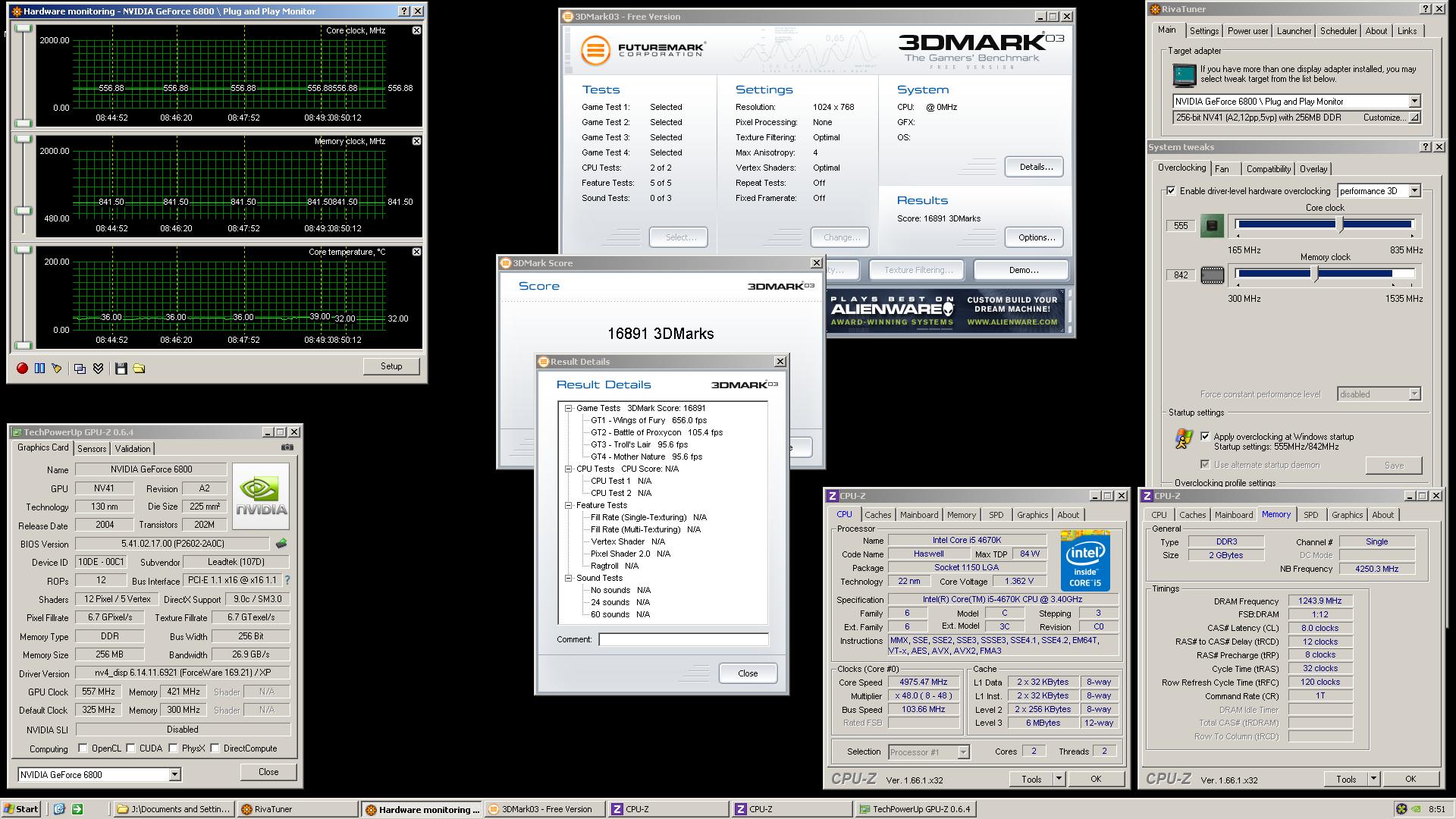Screen dimensions: 1456x819
Task: Collapse the Game Tests tree node
Action: tap(568, 408)
